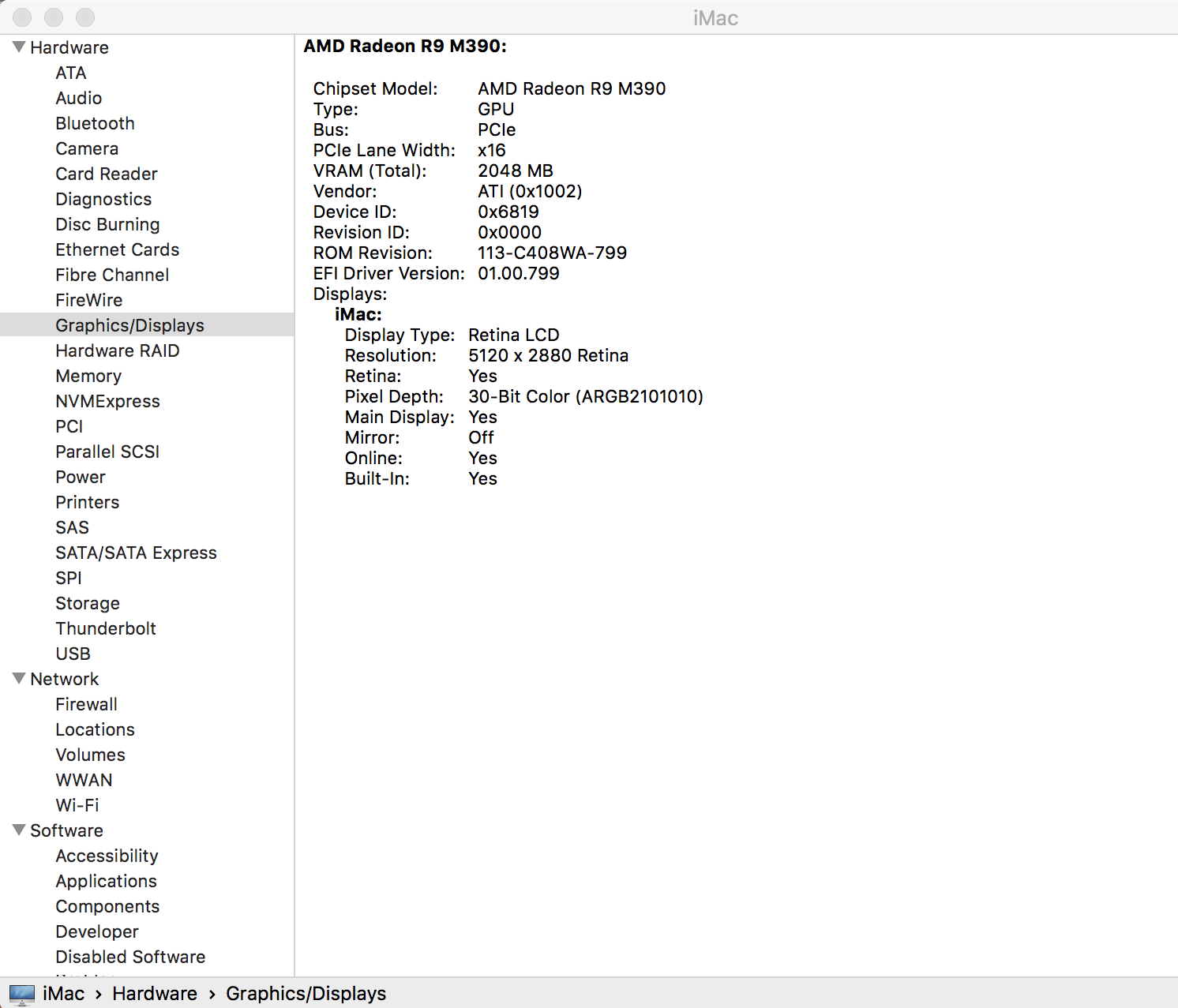Select ATA in the sidebar
1178x1008 pixels.
coord(71,73)
